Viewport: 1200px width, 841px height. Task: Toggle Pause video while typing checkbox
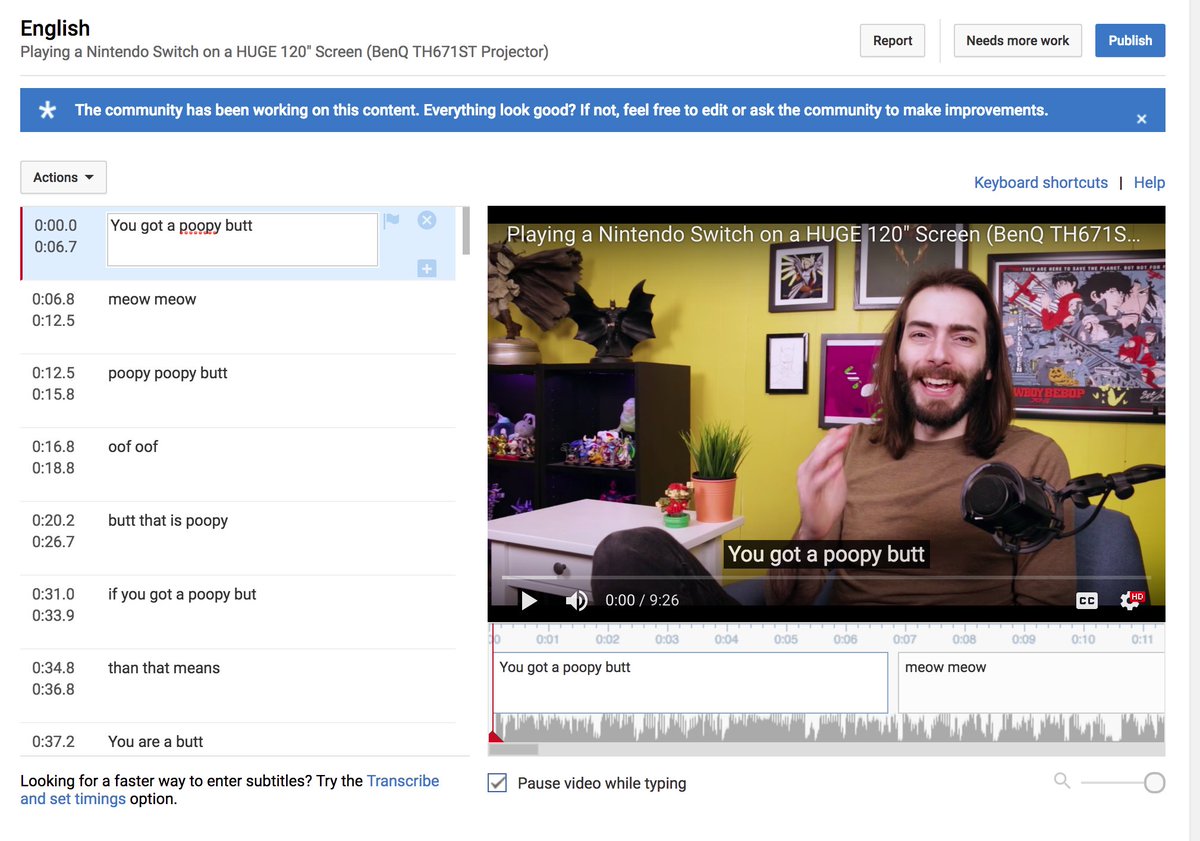[x=497, y=783]
